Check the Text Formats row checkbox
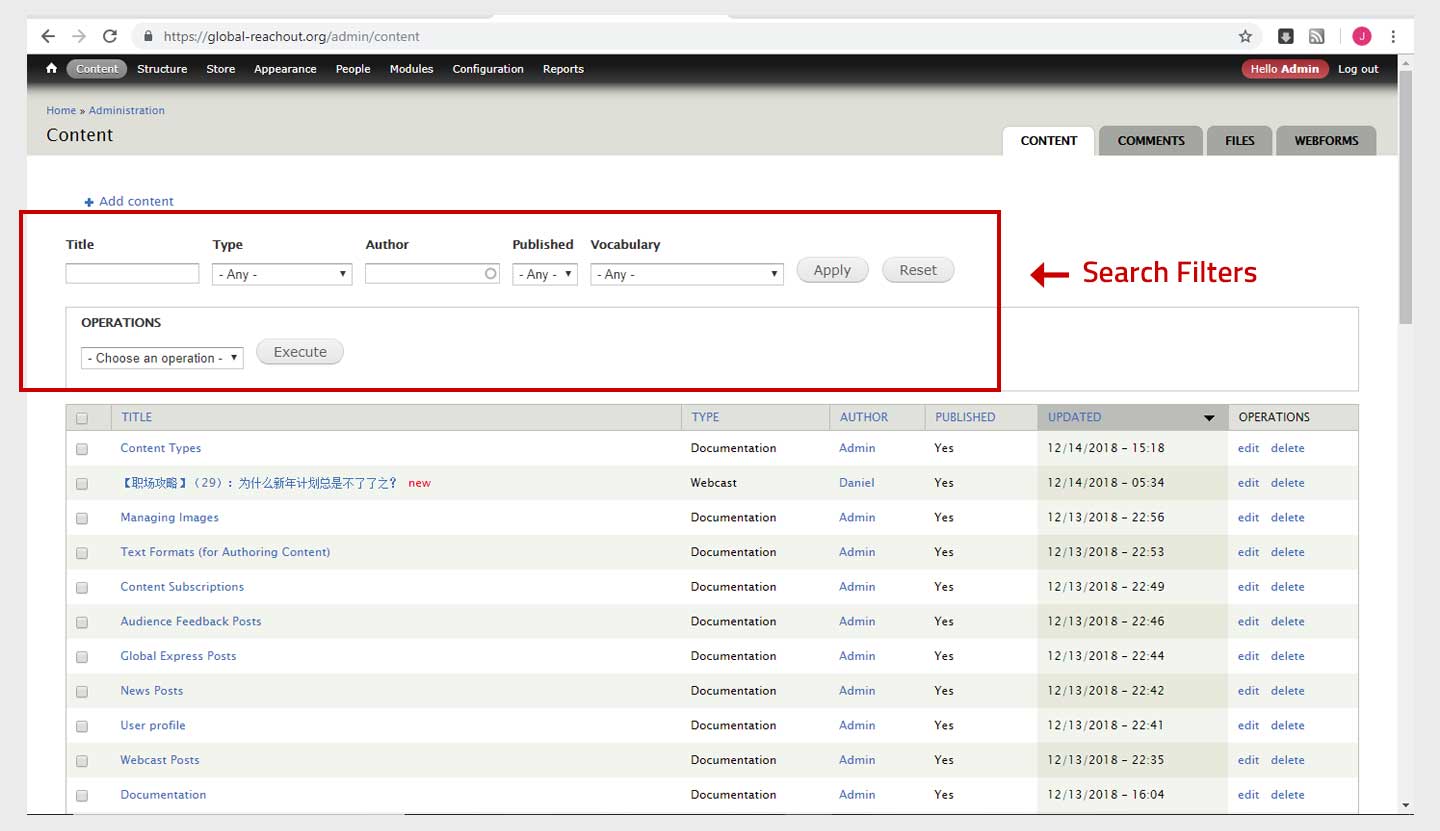This screenshot has height=831, width=1440. click(x=82, y=553)
